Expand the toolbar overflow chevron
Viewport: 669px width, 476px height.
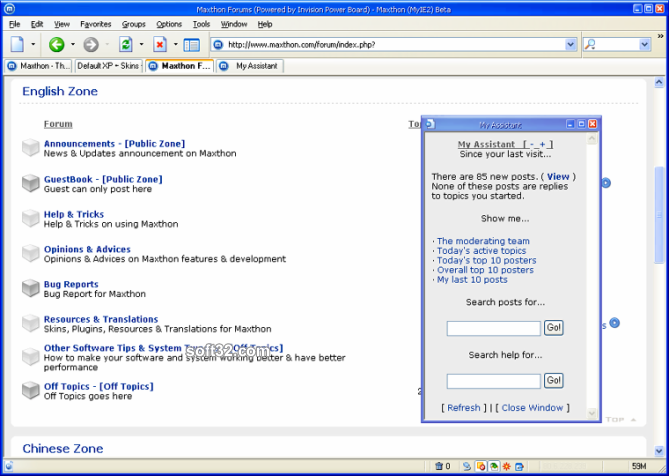pyautogui.click(x=661, y=36)
